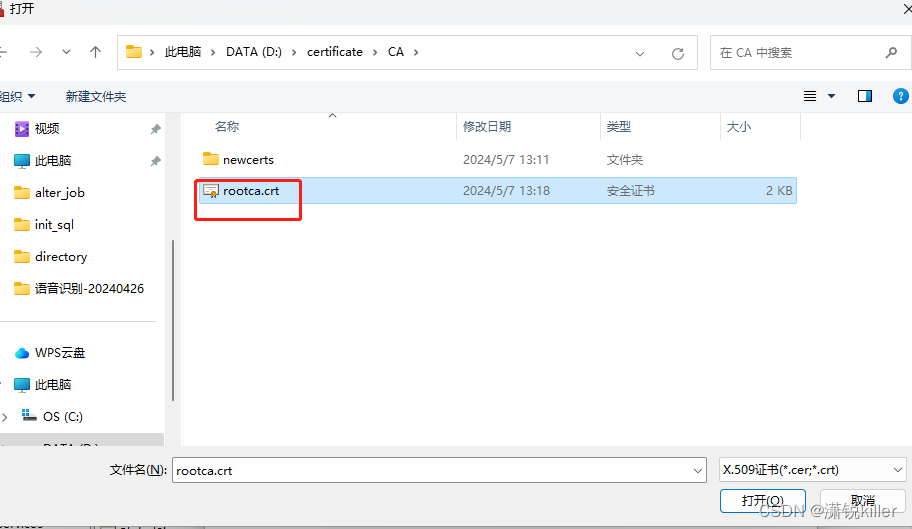Open view options dropdown arrow
The image size is (912, 529).
[x=831, y=96]
